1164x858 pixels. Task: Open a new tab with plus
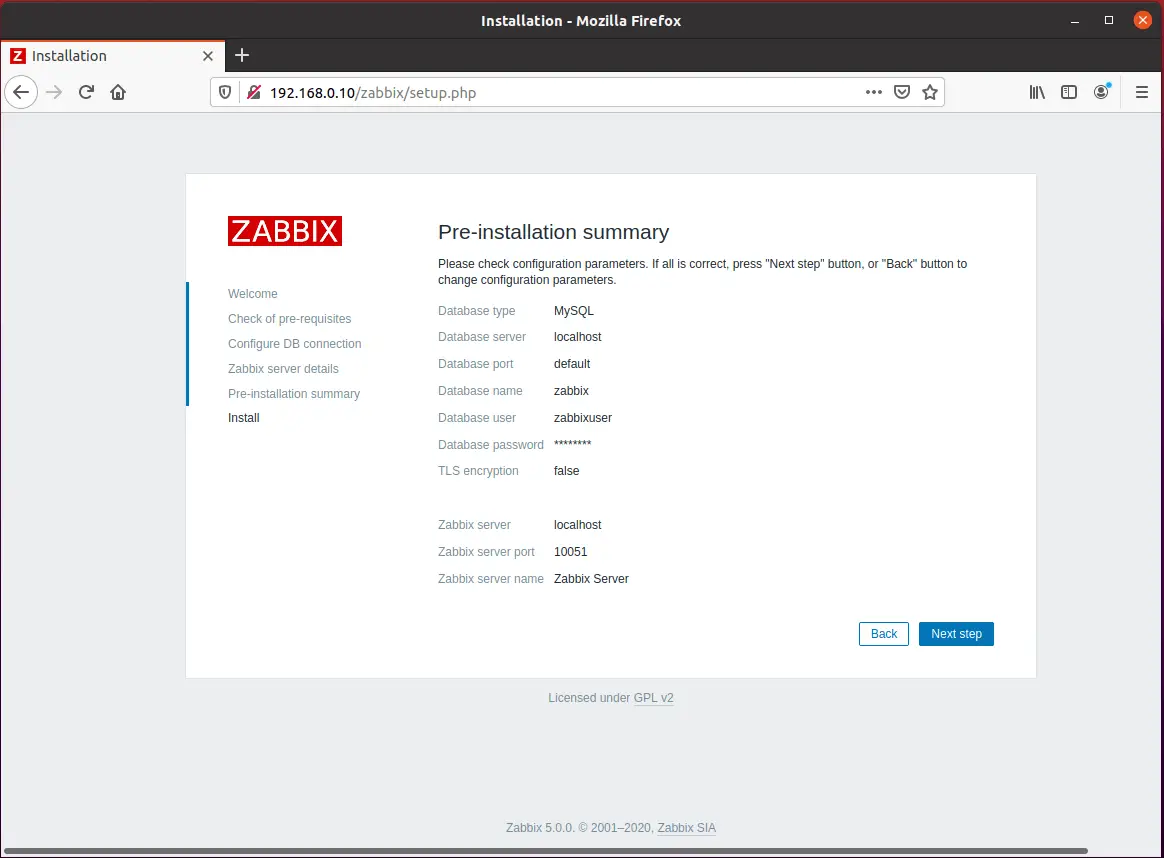coord(242,55)
